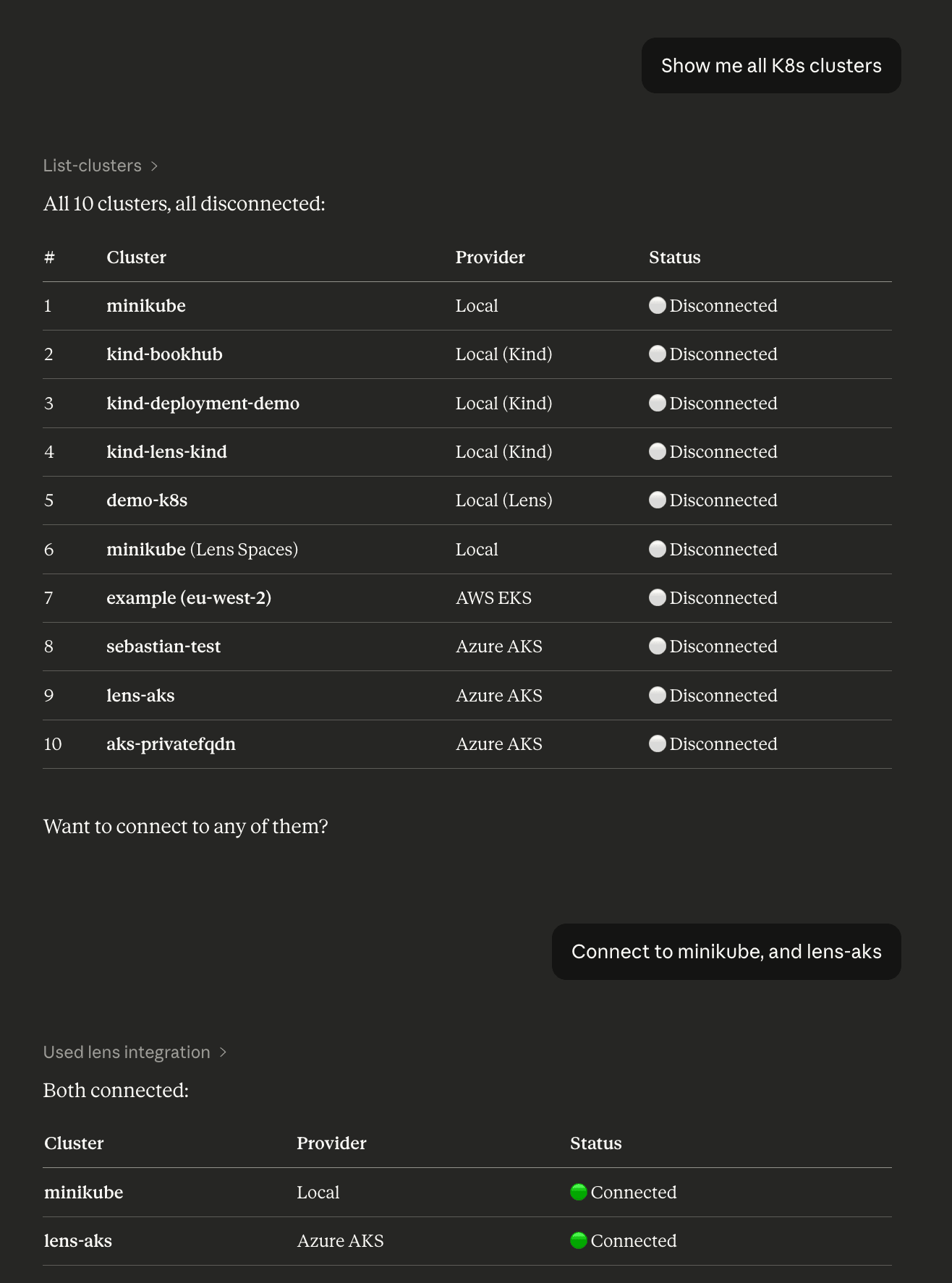
Task: Select the Status column header
Action: click(x=674, y=257)
